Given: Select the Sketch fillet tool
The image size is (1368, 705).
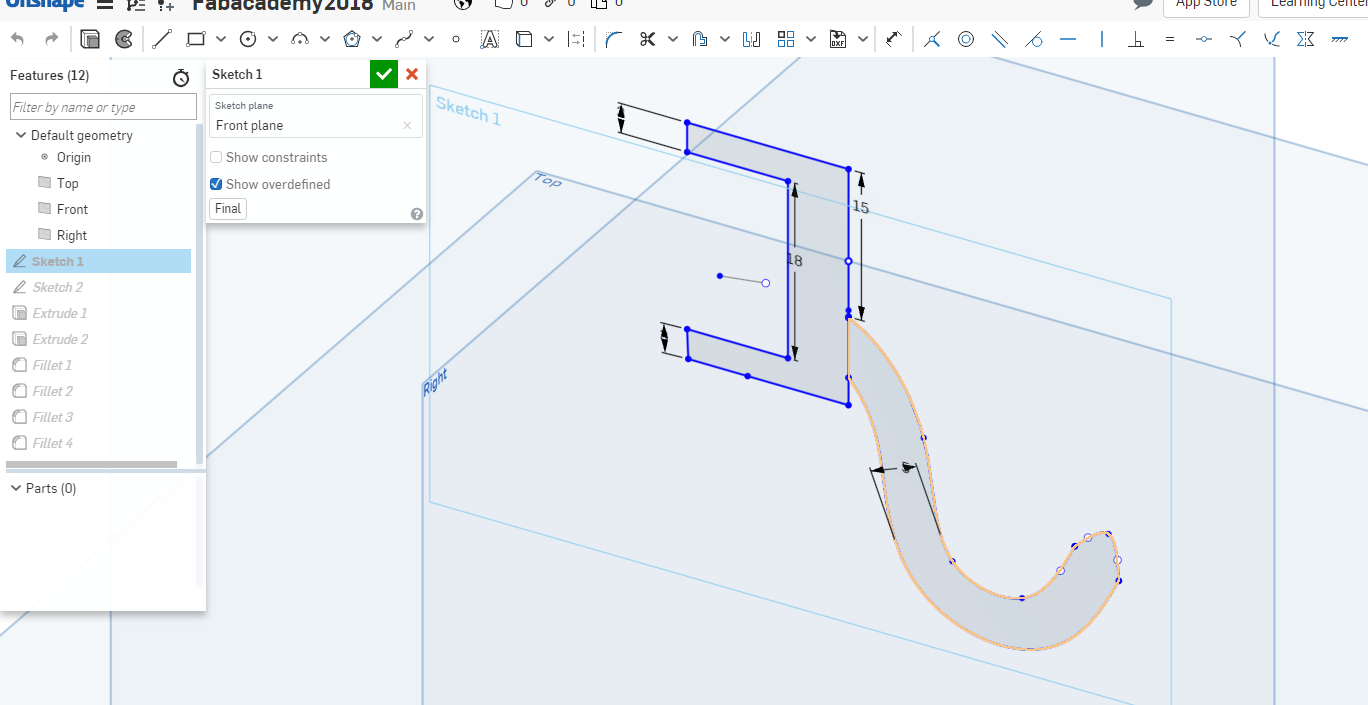Looking at the screenshot, I should pyautogui.click(x=614, y=40).
